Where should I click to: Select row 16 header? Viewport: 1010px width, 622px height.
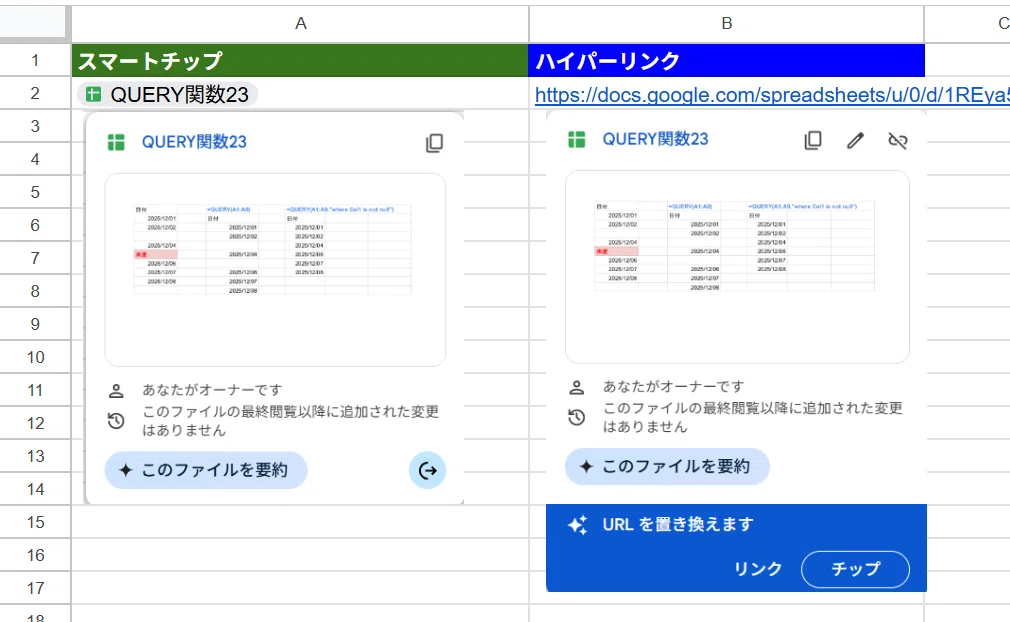coord(35,555)
